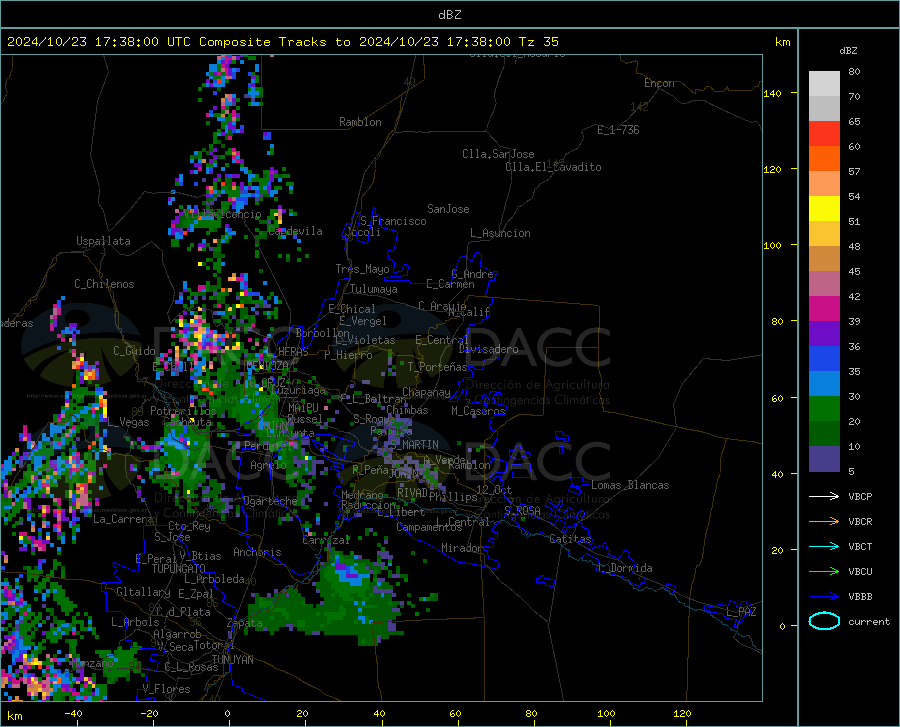Click the Carrizal place label
The image size is (900, 727).
click(x=326, y=541)
